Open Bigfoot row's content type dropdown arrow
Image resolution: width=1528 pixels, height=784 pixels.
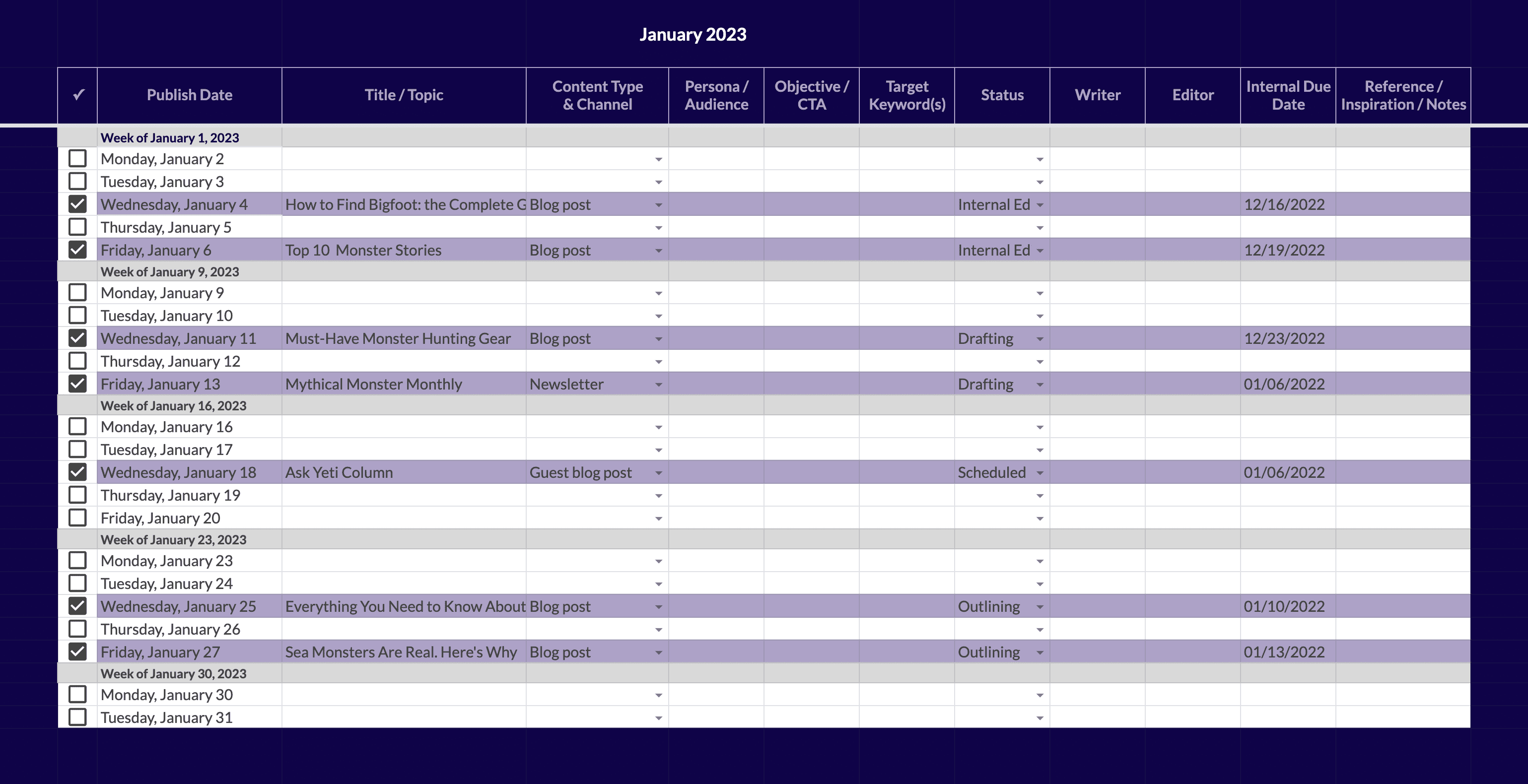pyautogui.click(x=658, y=205)
